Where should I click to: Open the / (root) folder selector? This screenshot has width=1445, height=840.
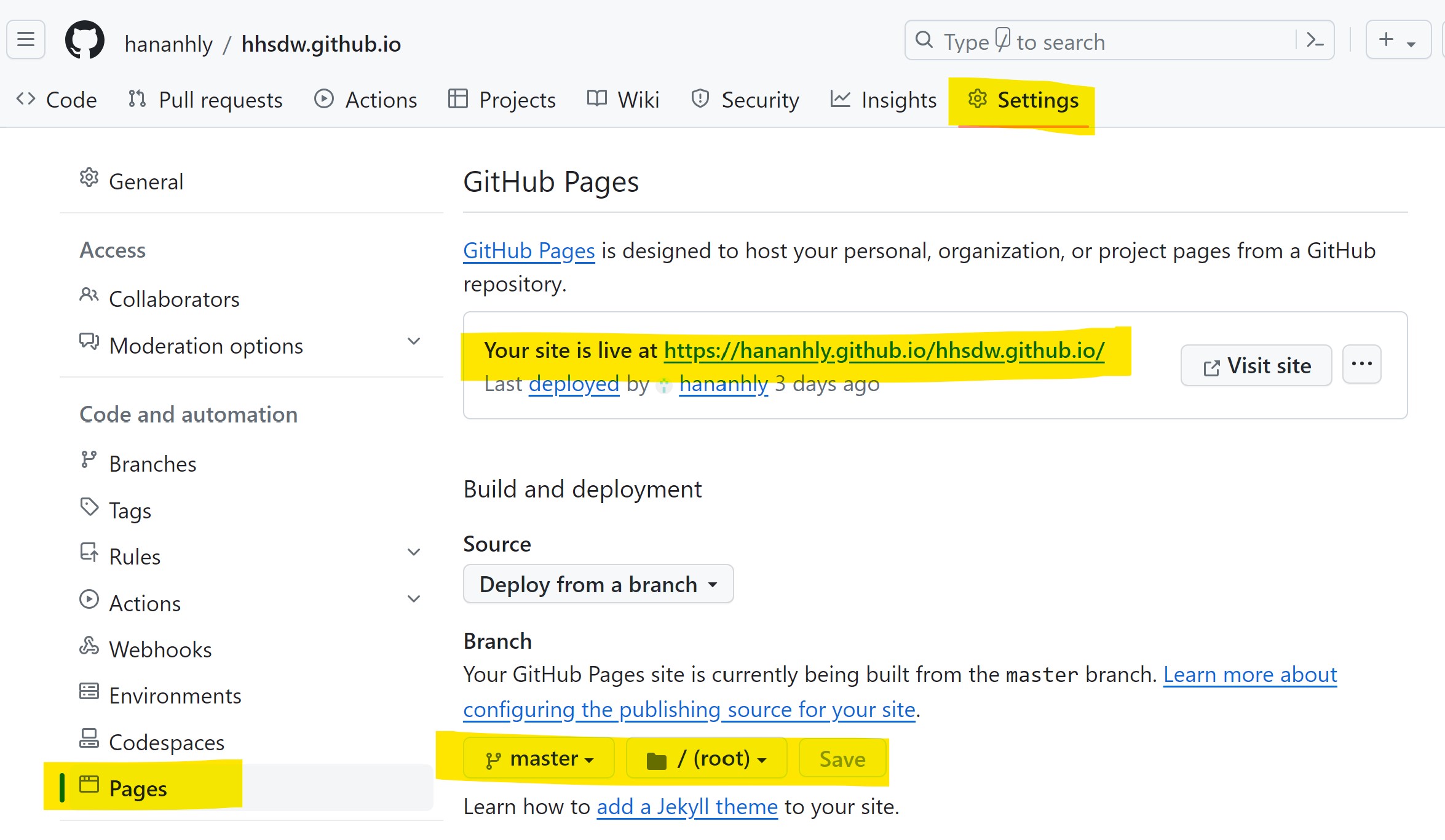[706, 758]
